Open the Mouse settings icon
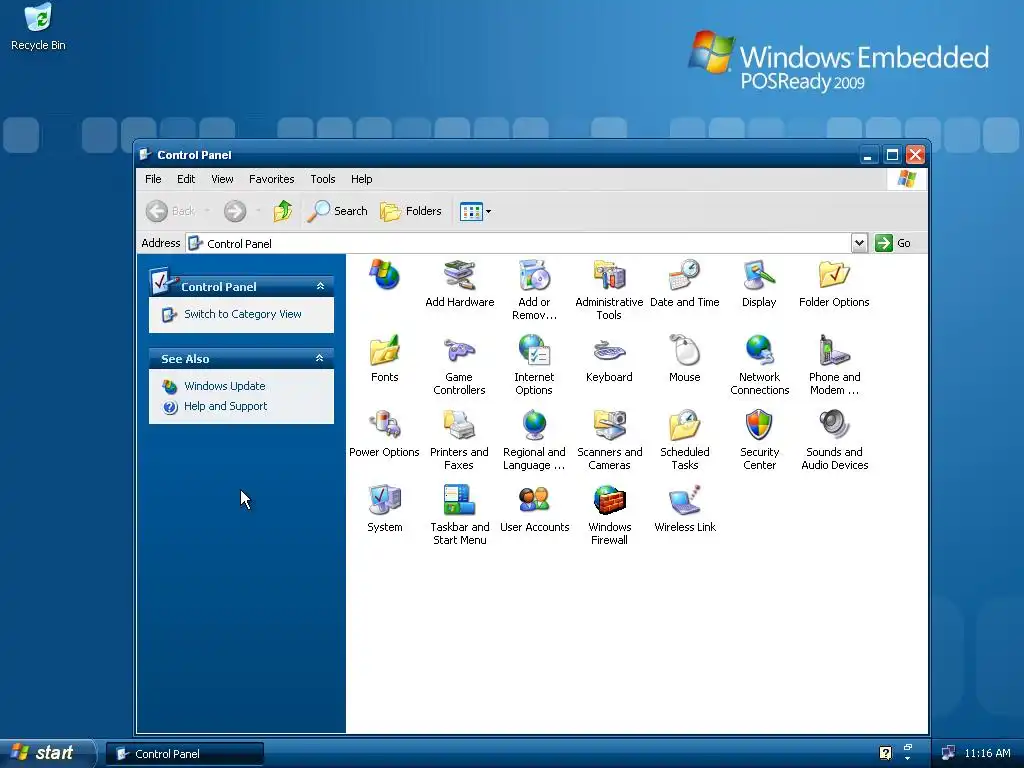The height and width of the screenshot is (768, 1024). click(684, 351)
